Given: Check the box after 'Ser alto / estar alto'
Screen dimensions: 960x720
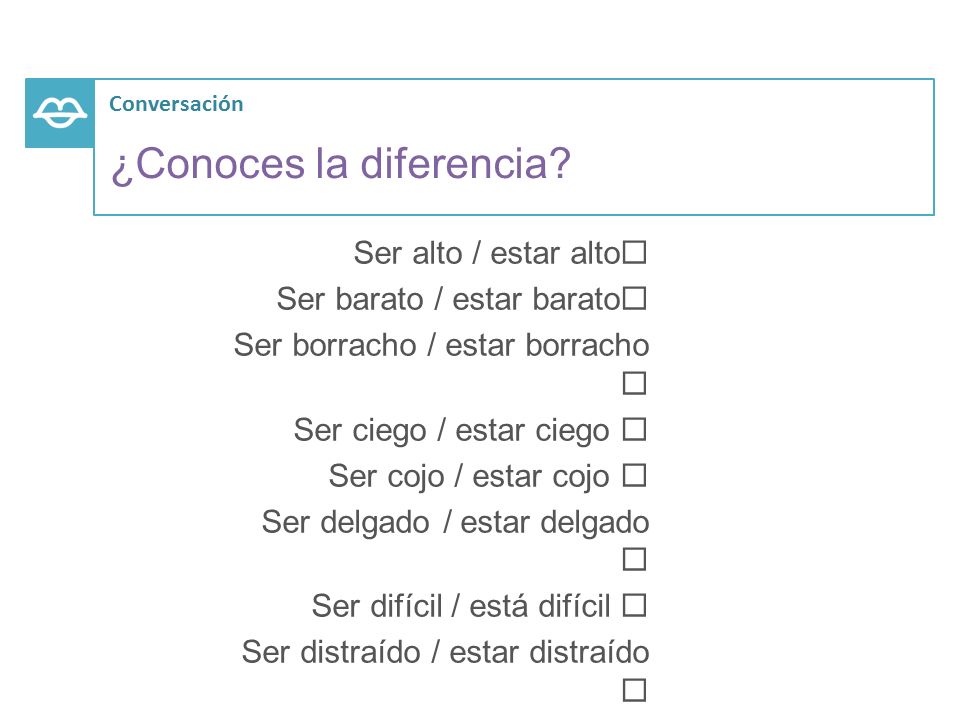Looking at the screenshot, I should click(634, 252).
